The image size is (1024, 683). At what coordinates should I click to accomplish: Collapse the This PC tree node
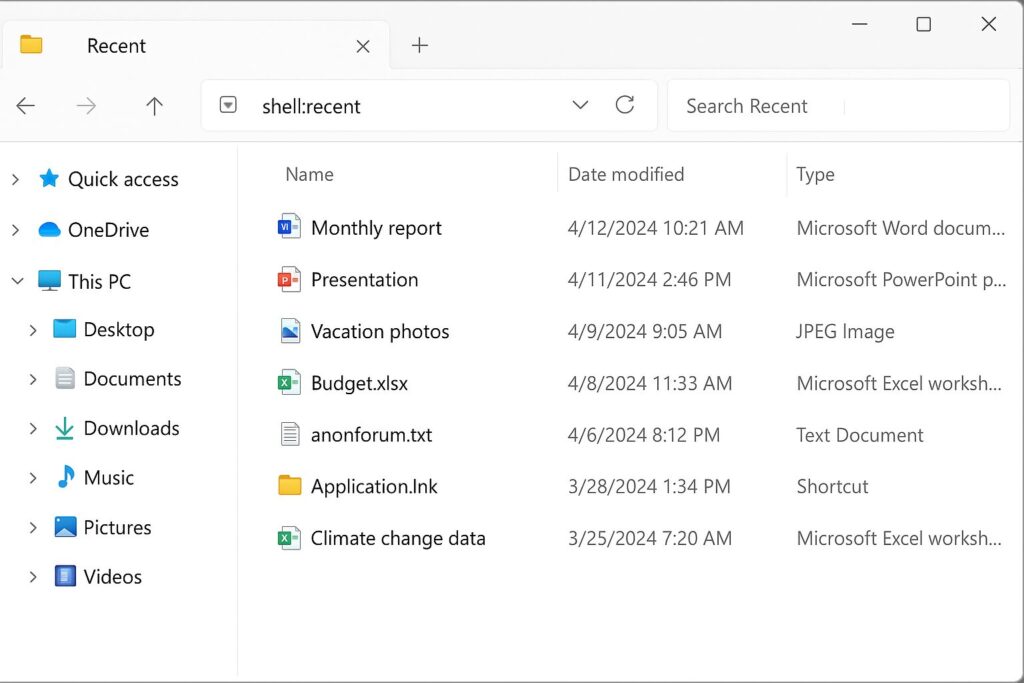pyautogui.click(x=16, y=281)
